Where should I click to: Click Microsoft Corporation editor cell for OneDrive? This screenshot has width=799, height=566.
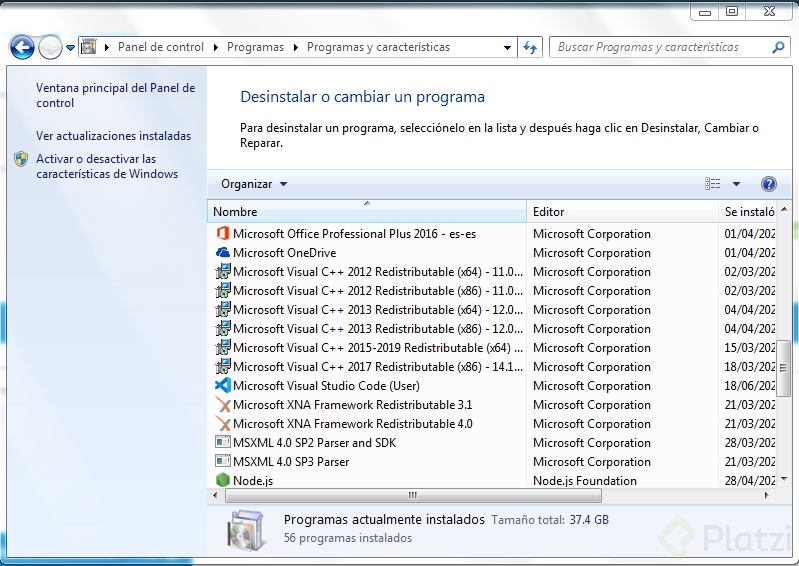coord(592,253)
